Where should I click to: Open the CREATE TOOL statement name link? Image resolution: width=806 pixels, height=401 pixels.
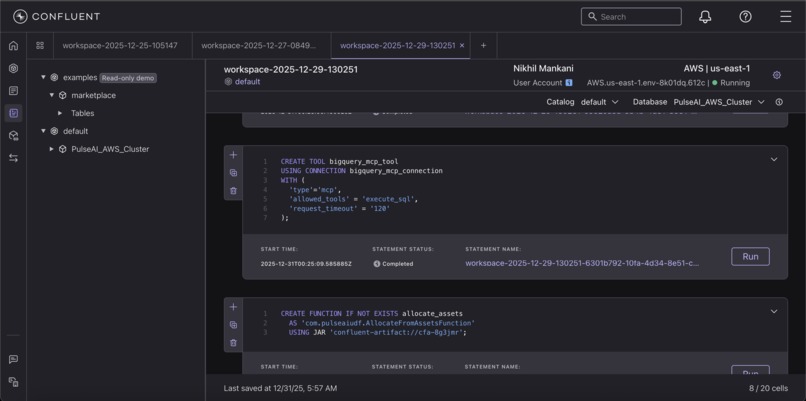pos(582,263)
